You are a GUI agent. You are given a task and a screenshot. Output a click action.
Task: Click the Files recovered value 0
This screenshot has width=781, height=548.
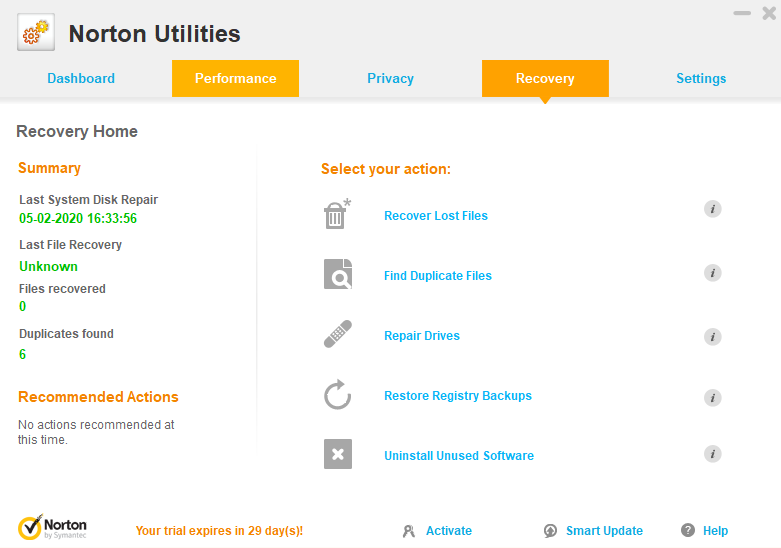22,306
